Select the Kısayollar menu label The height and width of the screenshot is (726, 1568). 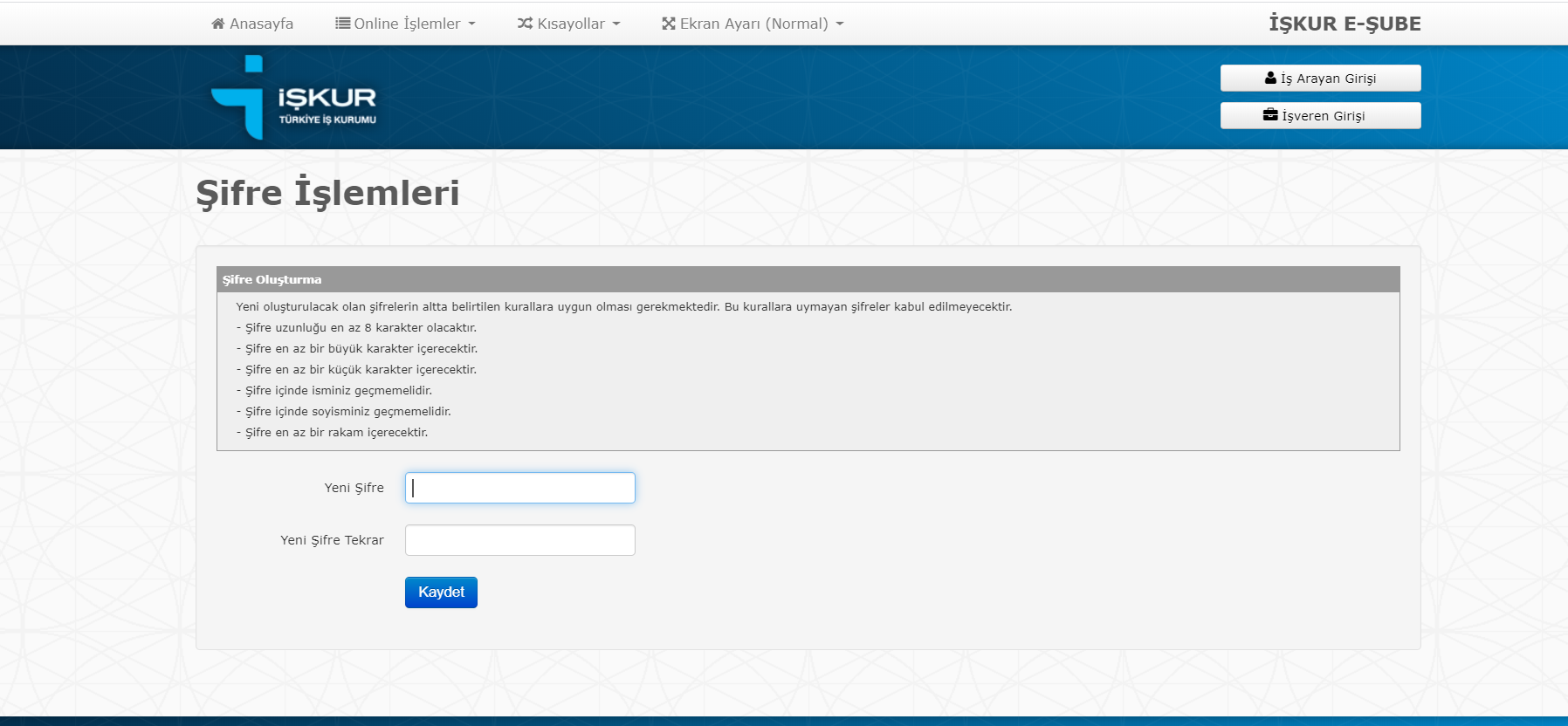571,24
